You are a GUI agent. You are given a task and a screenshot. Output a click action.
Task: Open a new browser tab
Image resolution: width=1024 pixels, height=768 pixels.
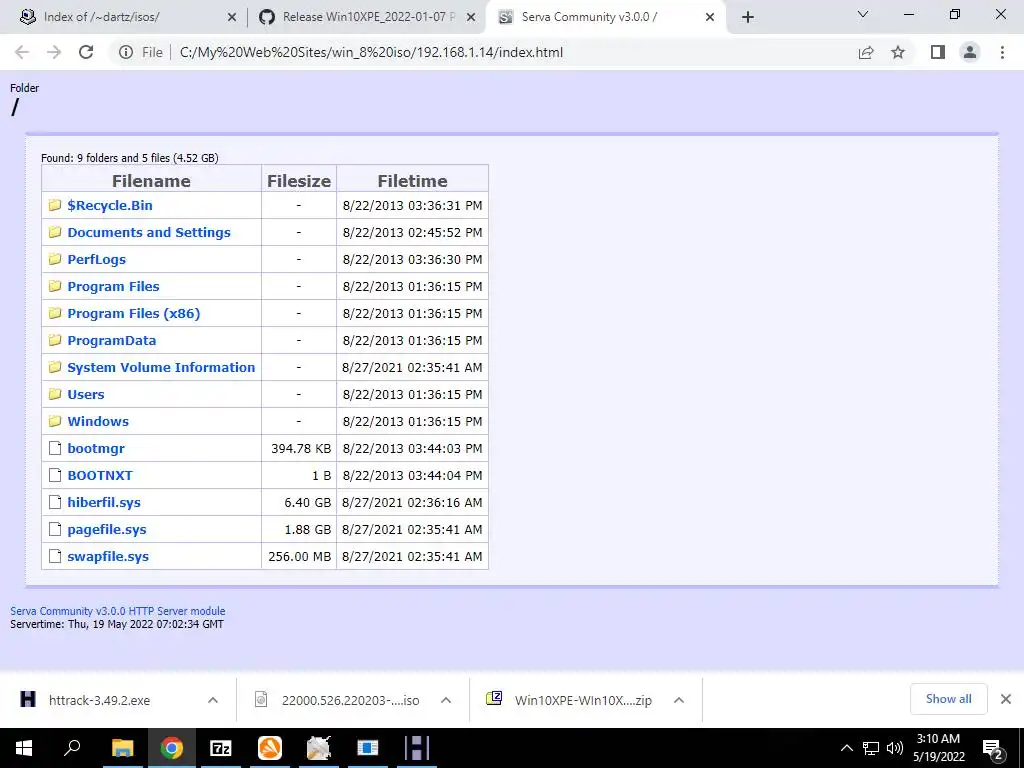click(x=748, y=17)
